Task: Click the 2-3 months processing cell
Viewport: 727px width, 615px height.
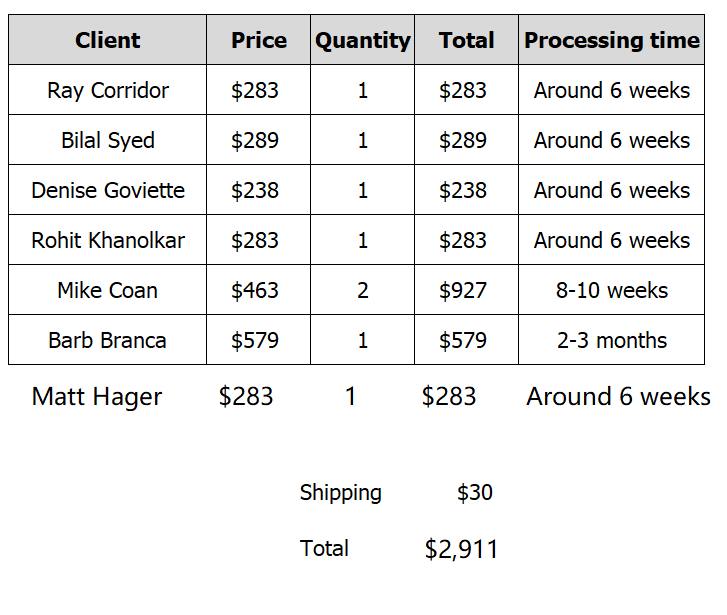Action: 611,340
